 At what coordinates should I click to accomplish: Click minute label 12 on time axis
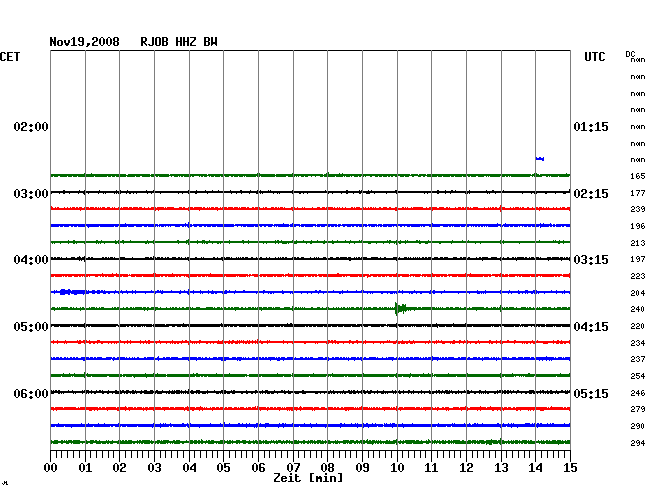(x=466, y=468)
